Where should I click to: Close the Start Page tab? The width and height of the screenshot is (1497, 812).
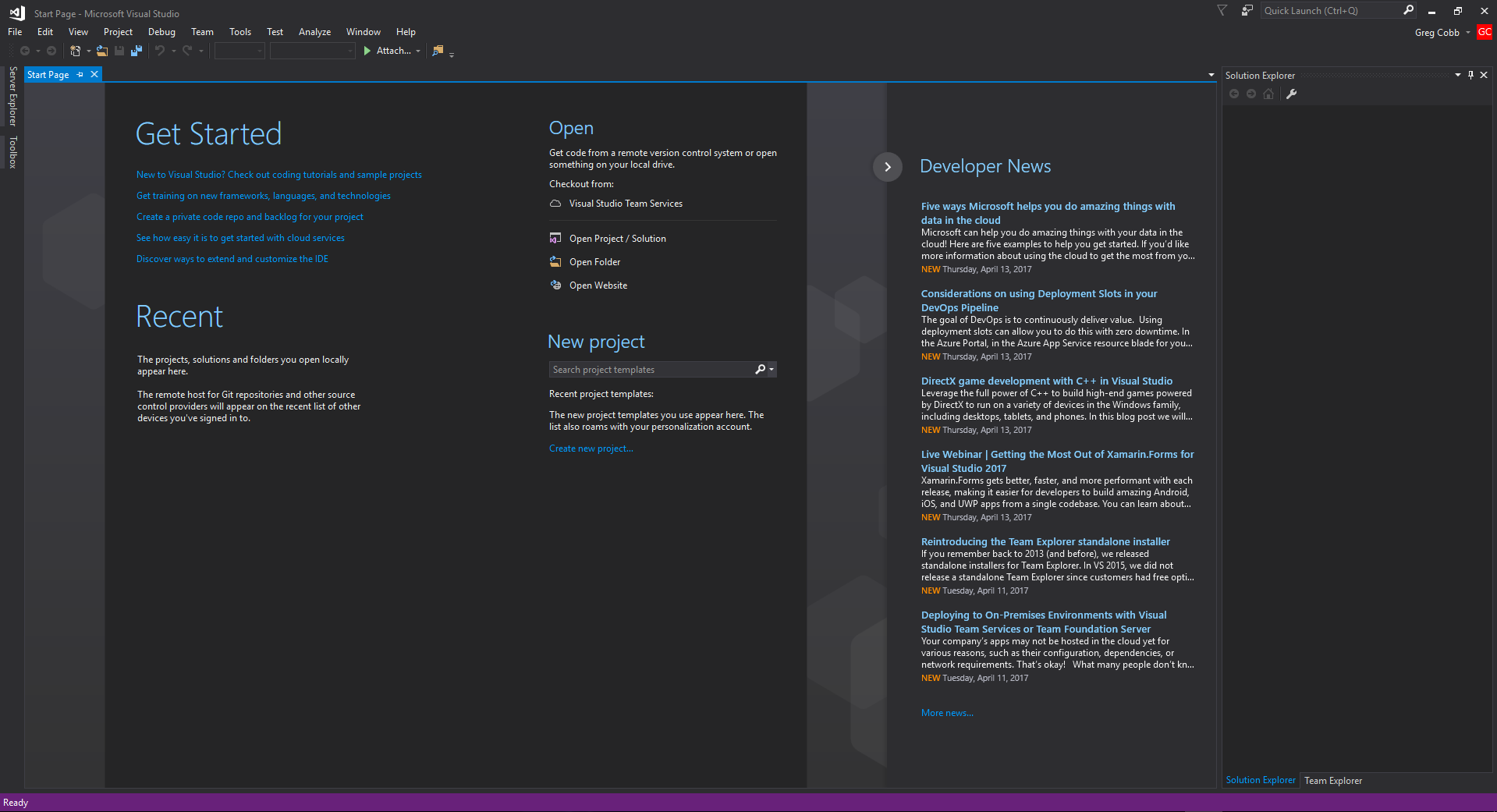coord(94,75)
